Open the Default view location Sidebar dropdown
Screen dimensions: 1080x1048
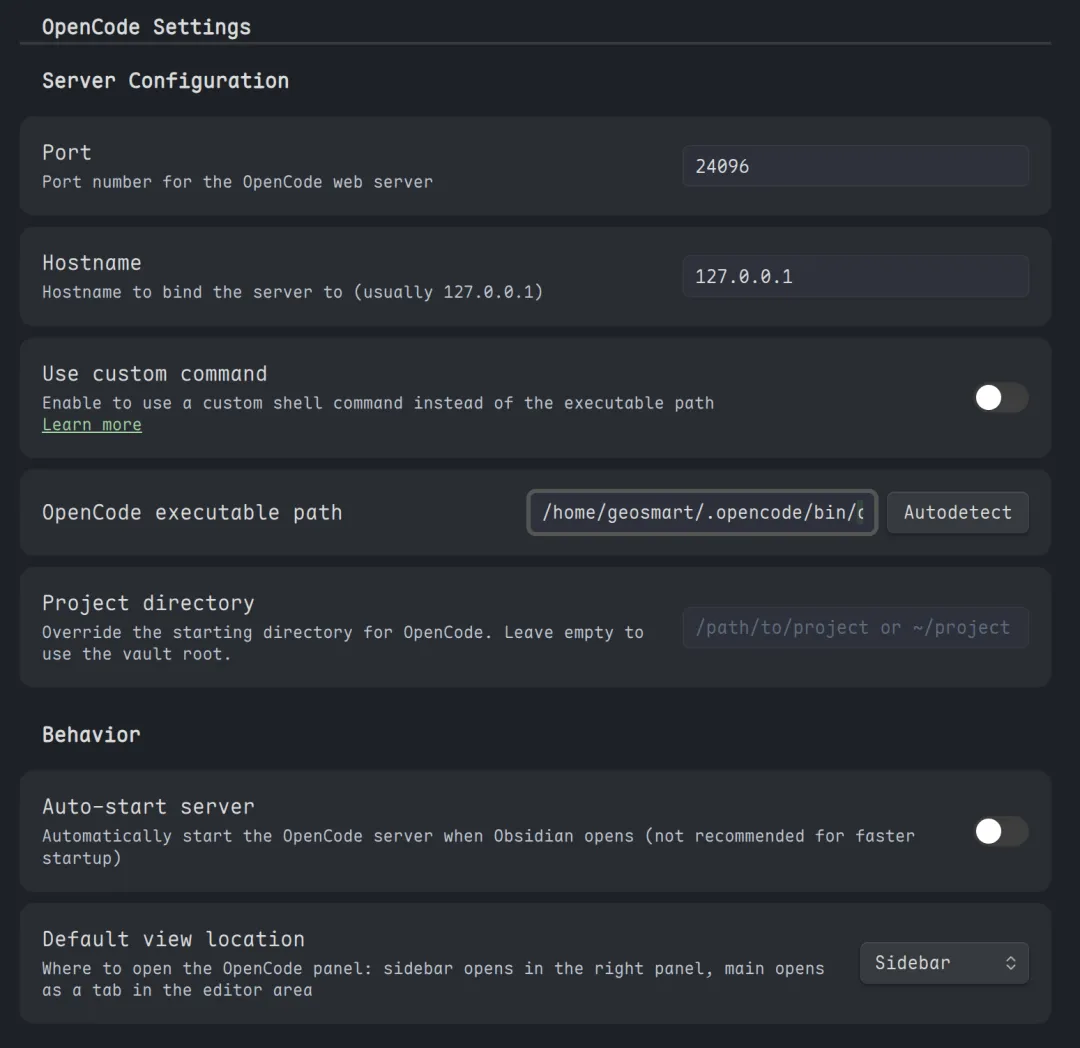coord(944,963)
